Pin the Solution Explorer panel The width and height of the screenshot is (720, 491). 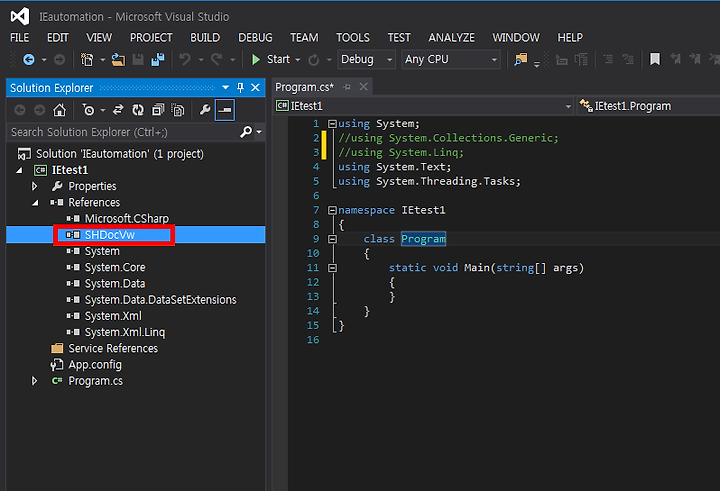tap(240, 88)
